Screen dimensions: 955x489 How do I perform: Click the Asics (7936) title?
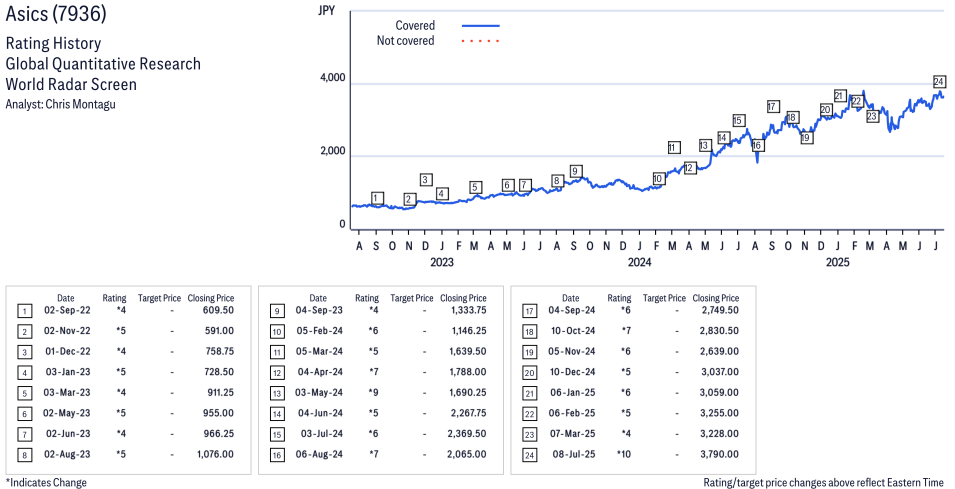[56, 13]
